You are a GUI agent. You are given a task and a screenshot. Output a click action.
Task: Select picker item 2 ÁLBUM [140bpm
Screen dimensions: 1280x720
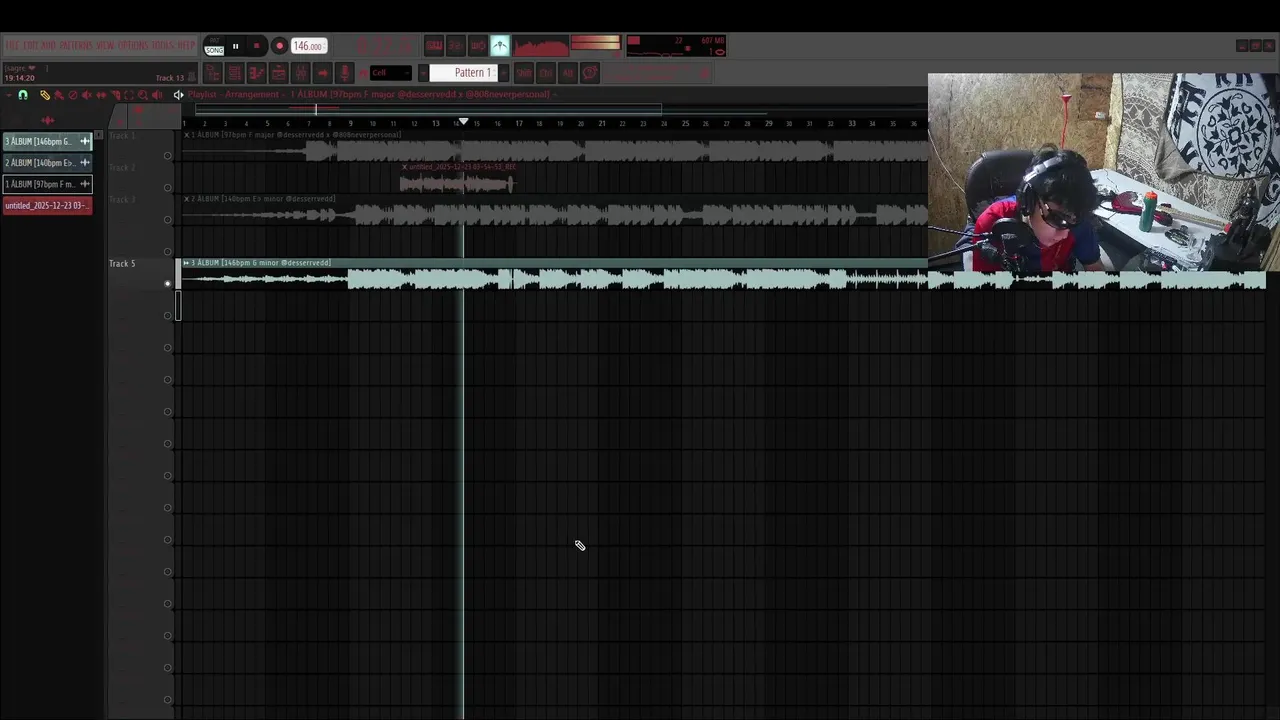pyautogui.click(x=47, y=162)
